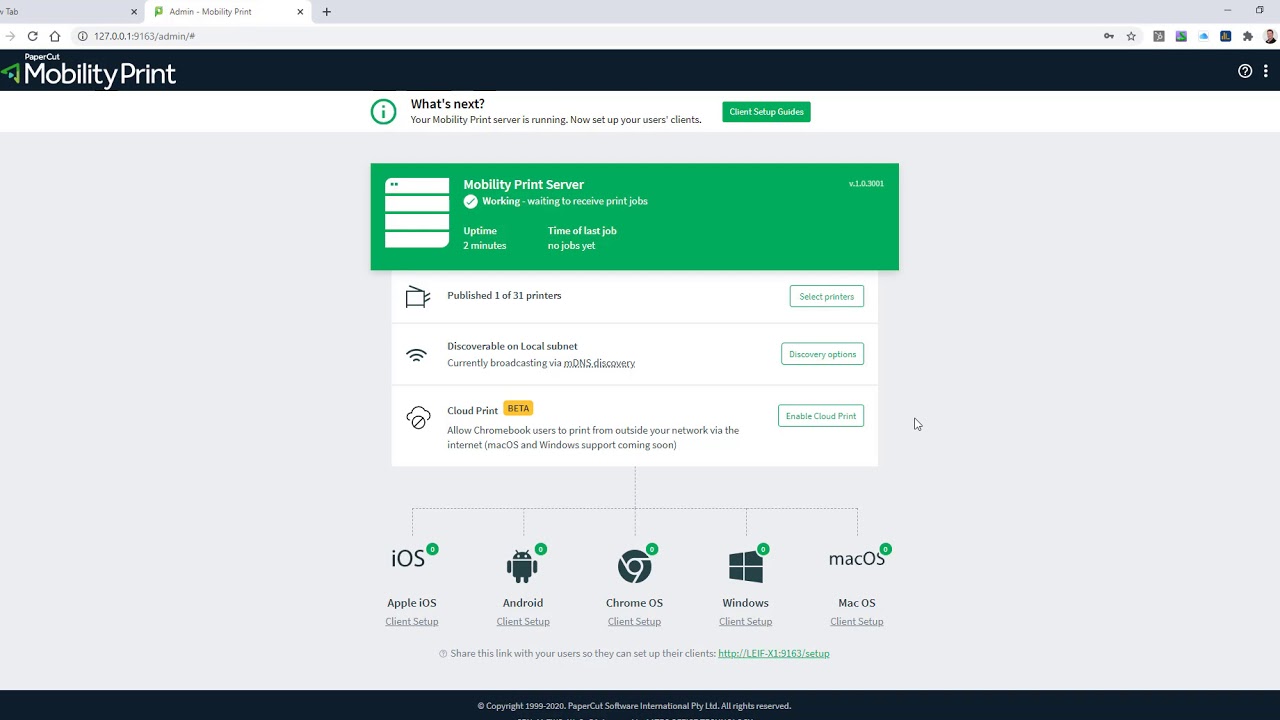This screenshot has height=720, width=1280.
Task: Open the Mobility Print help icon
Action: tap(1245, 71)
